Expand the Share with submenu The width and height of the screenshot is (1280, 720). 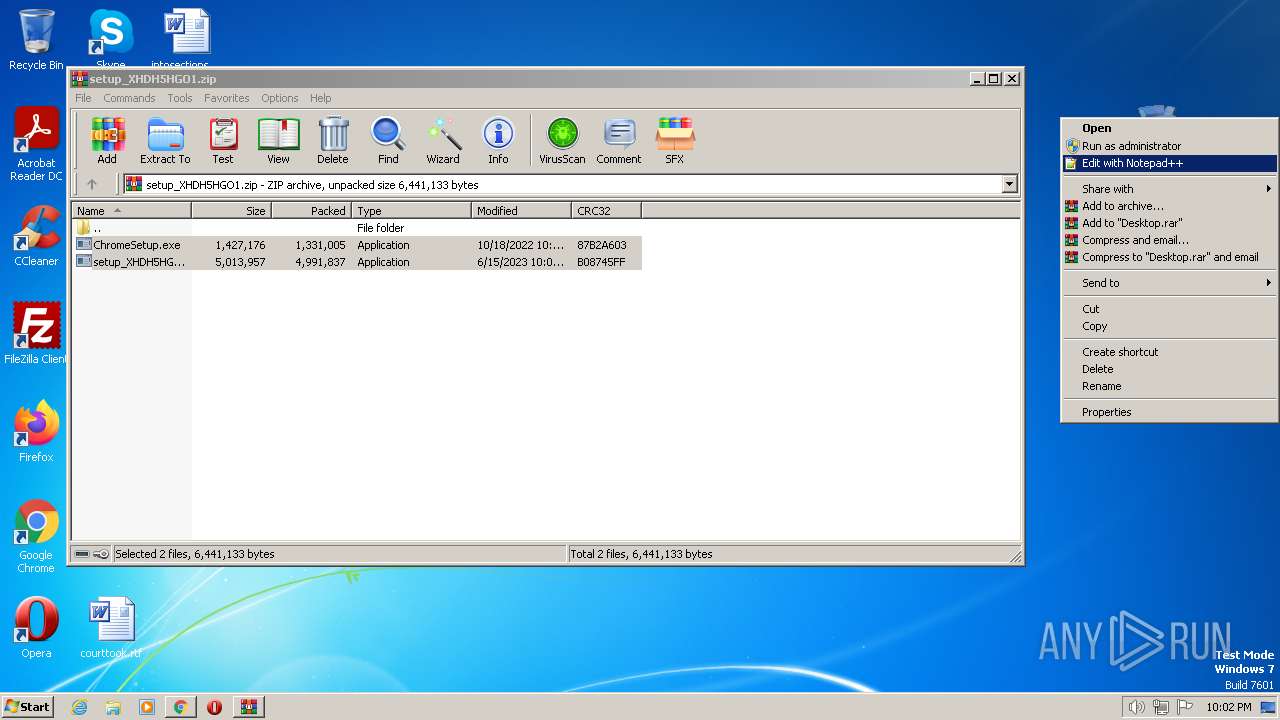pos(1169,188)
